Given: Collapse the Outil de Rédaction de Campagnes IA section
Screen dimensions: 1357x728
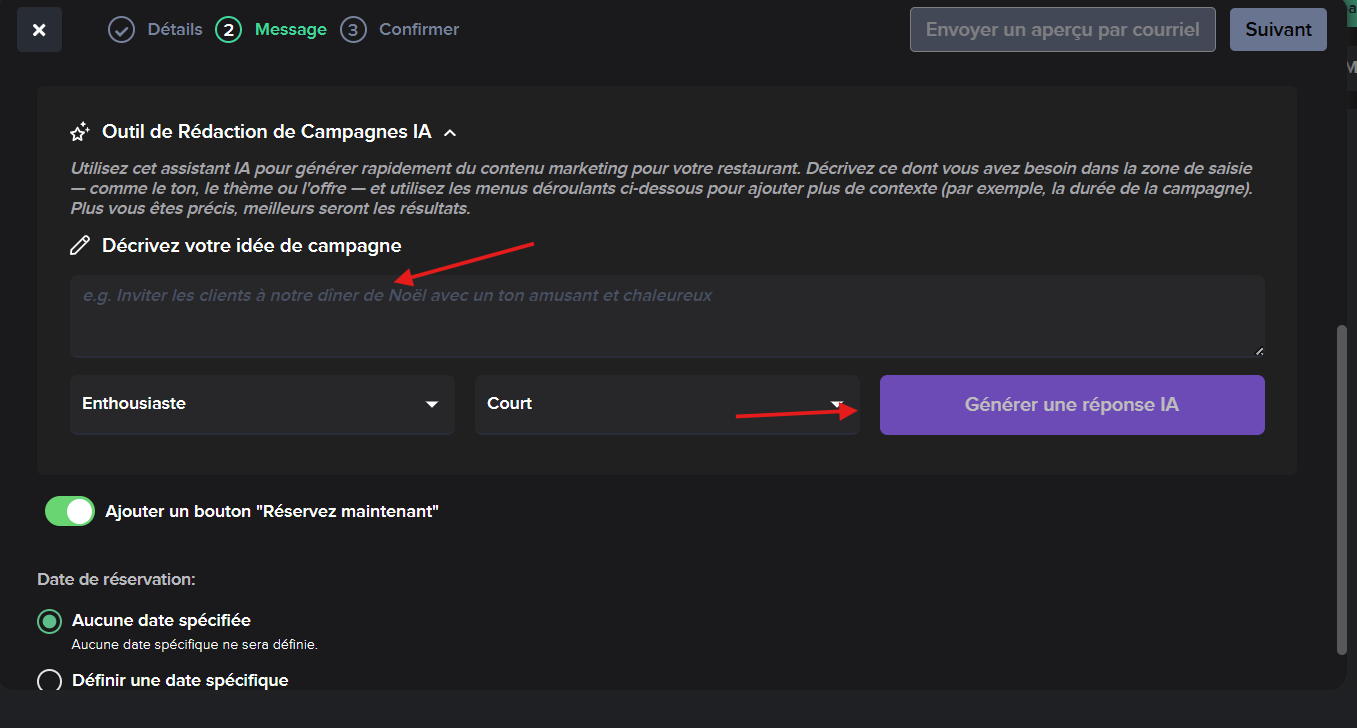Looking at the screenshot, I should 450,132.
